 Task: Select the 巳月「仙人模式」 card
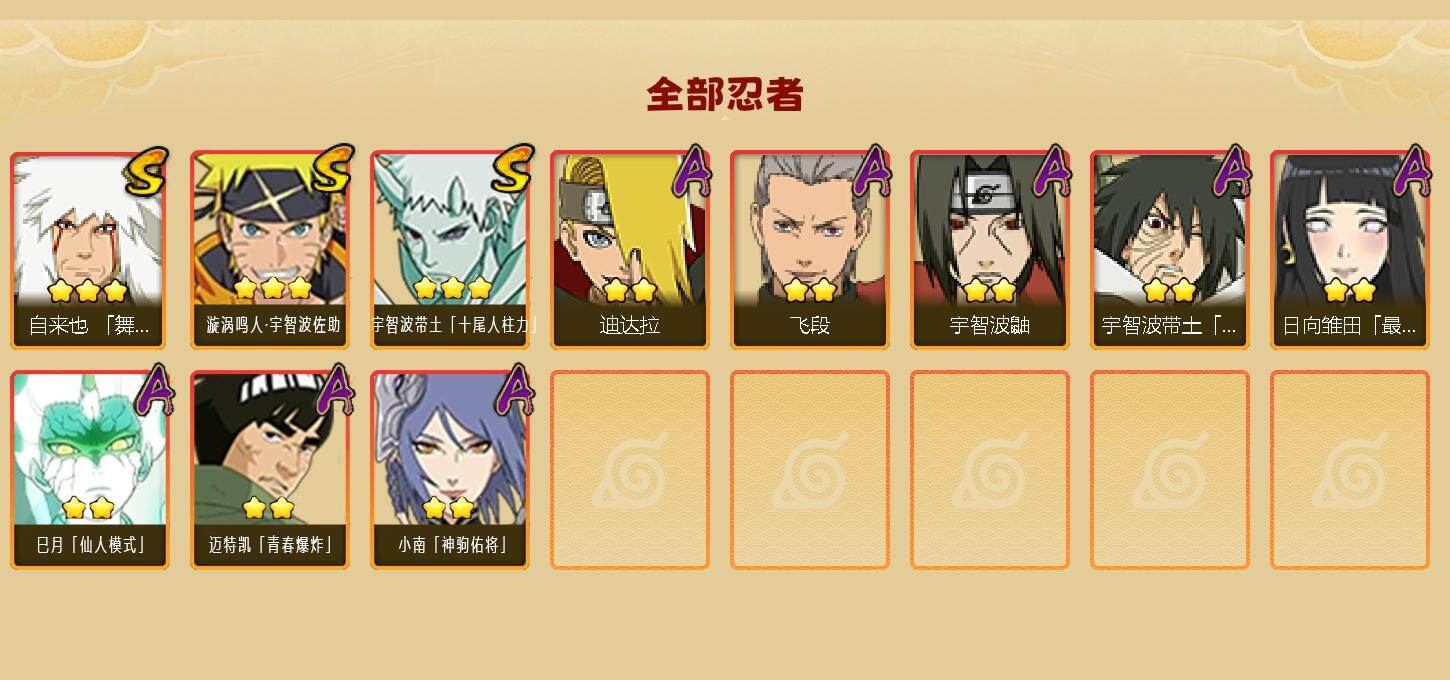point(90,469)
